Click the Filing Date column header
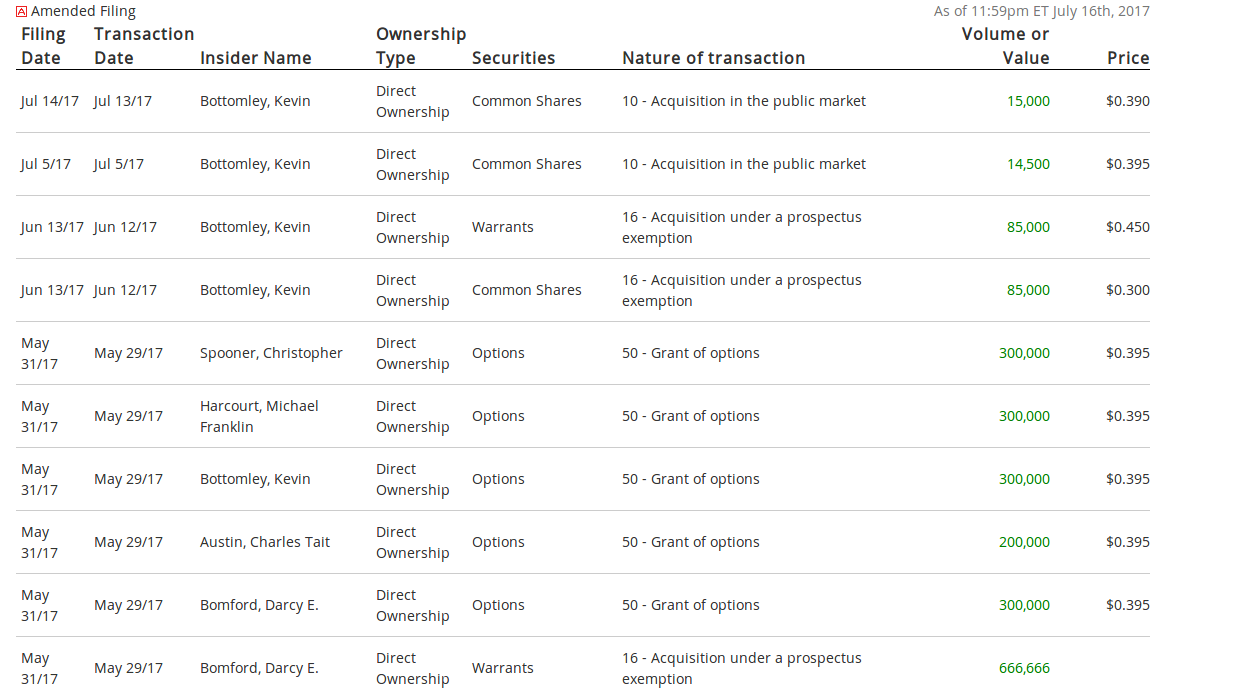This screenshot has height=696, width=1238. 43,46
